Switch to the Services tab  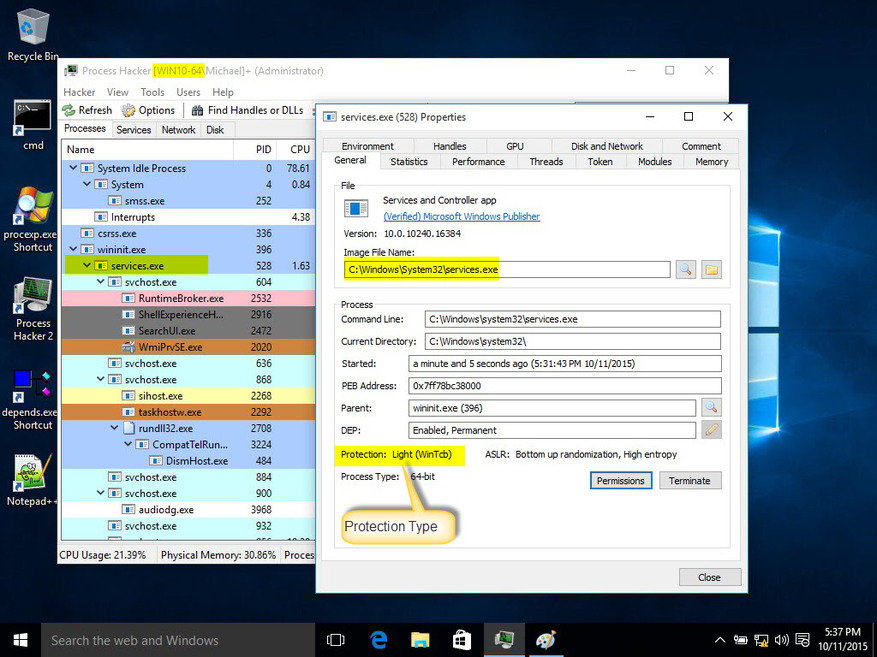coord(134,130)
